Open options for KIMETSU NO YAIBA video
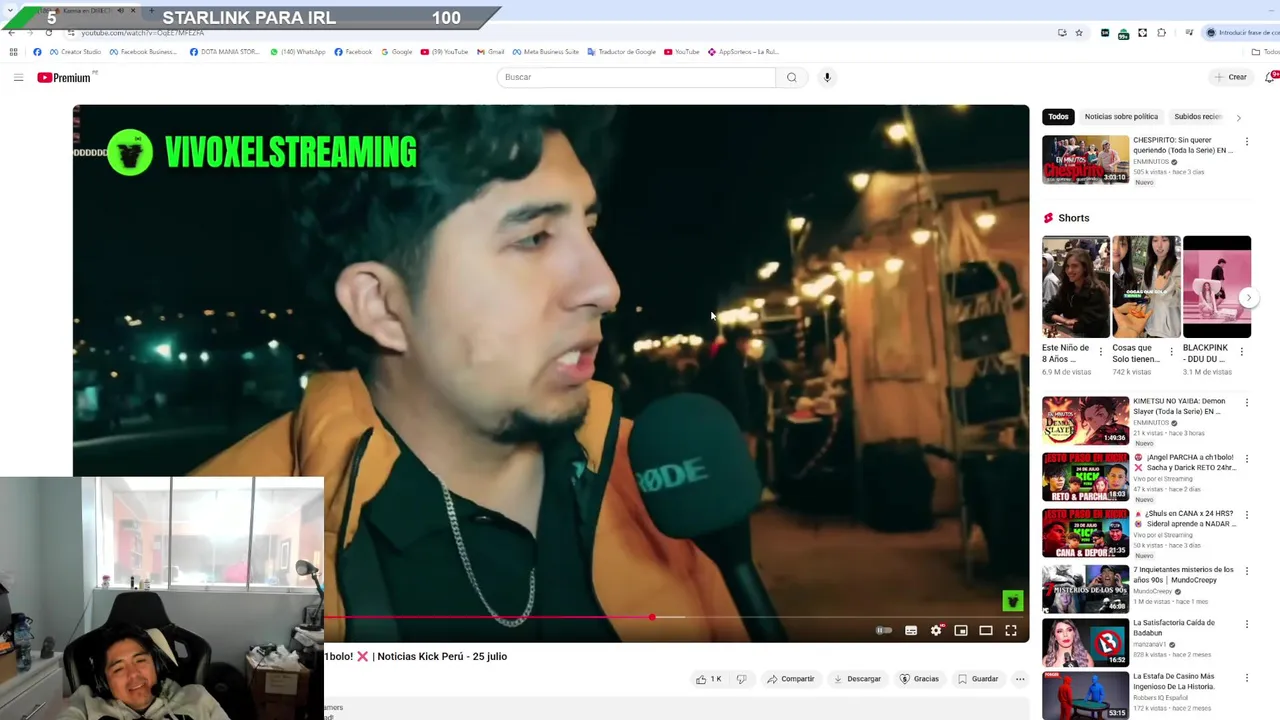This screenshot has width=1280, height=720. 1246,403
